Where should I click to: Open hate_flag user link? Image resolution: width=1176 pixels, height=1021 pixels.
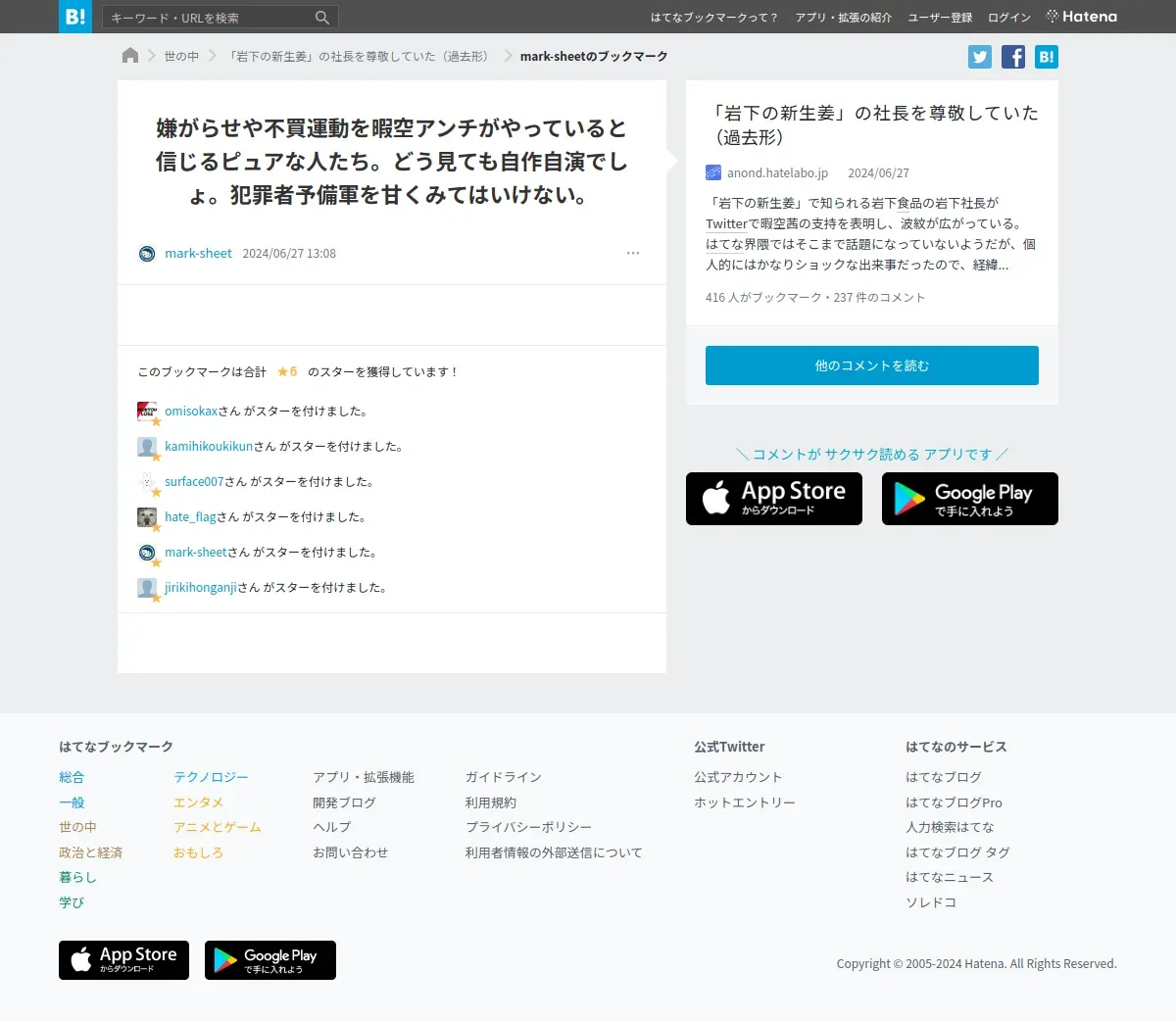click(x=190, y=517)
